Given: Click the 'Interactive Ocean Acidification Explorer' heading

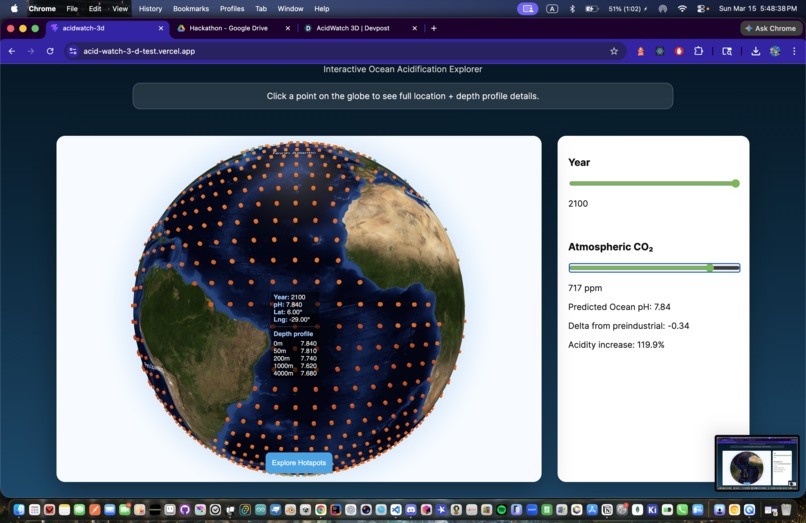Looking at the screenshot, I should point(402,69).
